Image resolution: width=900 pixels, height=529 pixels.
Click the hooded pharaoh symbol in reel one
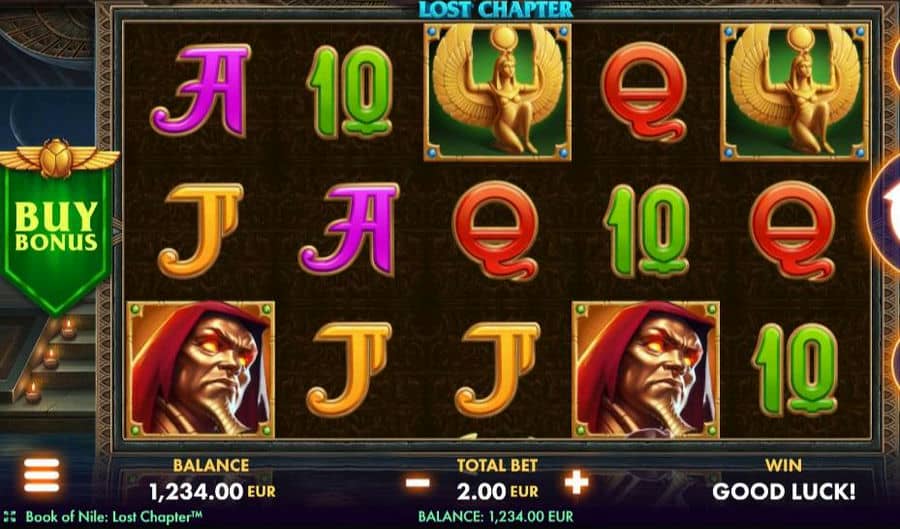click(x=200, y=369)
